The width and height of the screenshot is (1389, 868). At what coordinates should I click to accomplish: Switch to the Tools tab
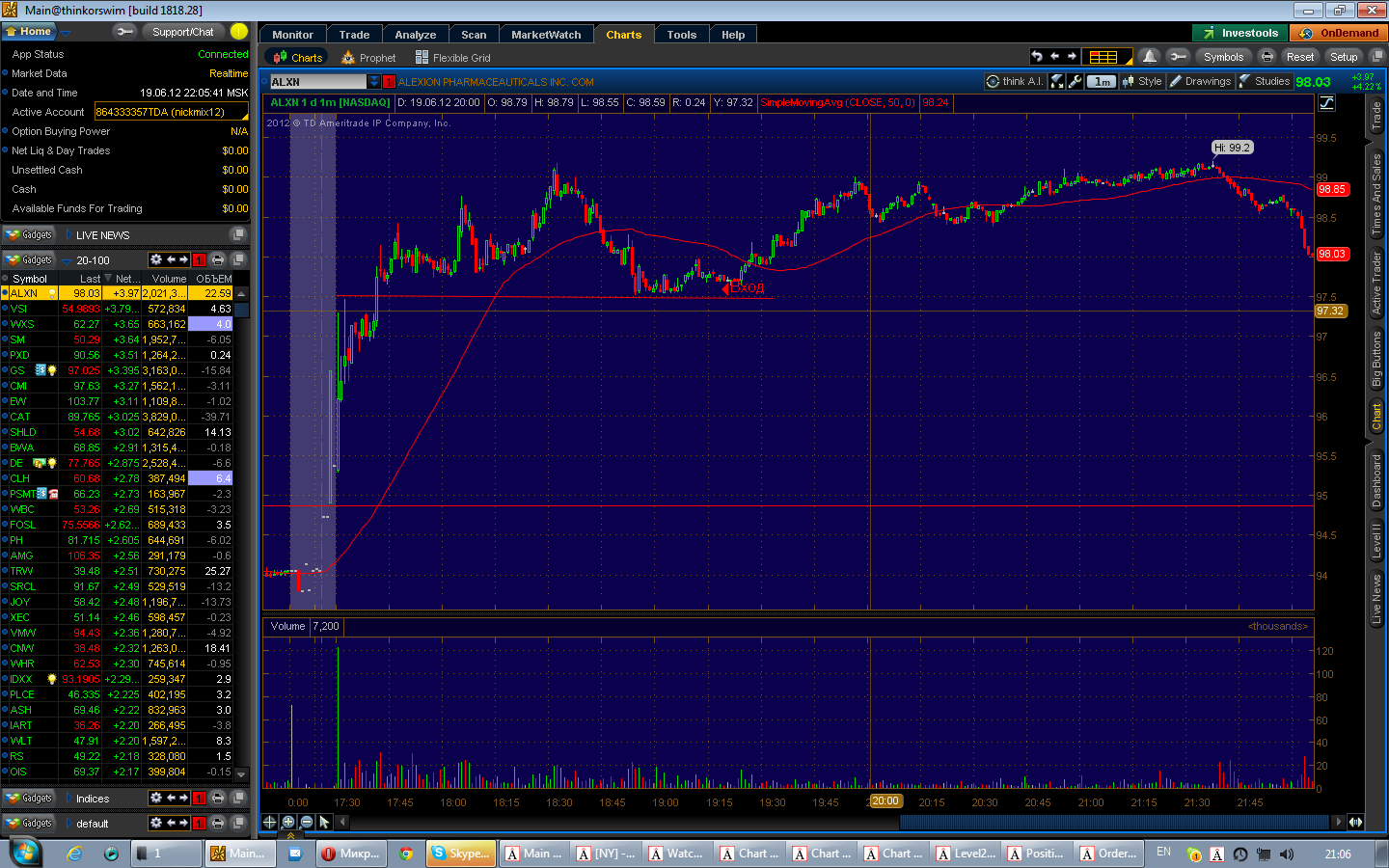pos(681,35)
